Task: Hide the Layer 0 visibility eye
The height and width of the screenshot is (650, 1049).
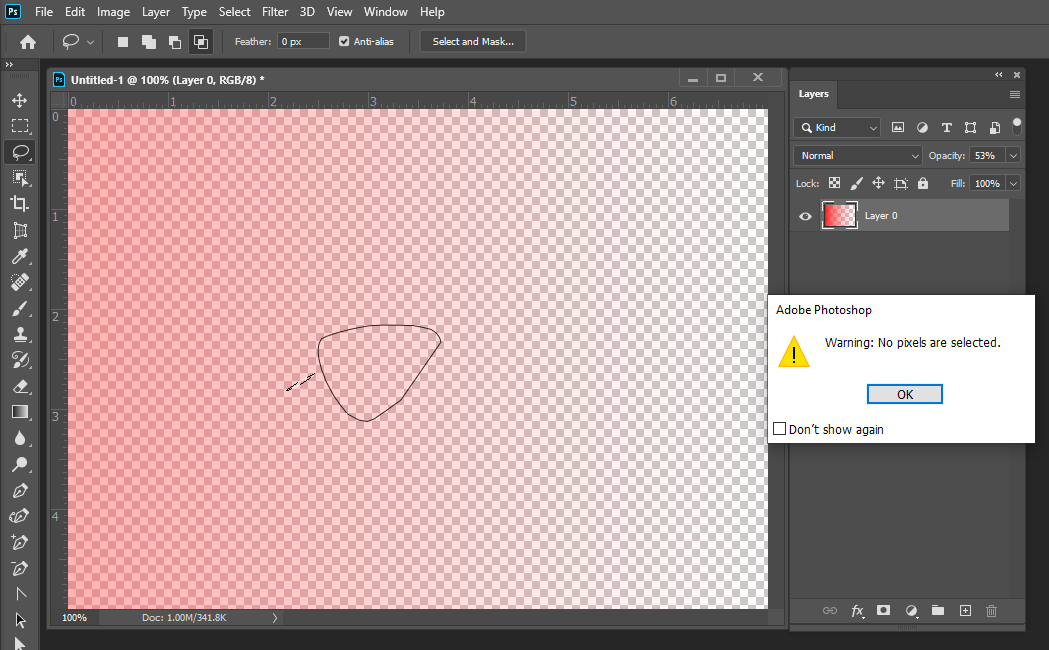Action: (x=805, y=215)
